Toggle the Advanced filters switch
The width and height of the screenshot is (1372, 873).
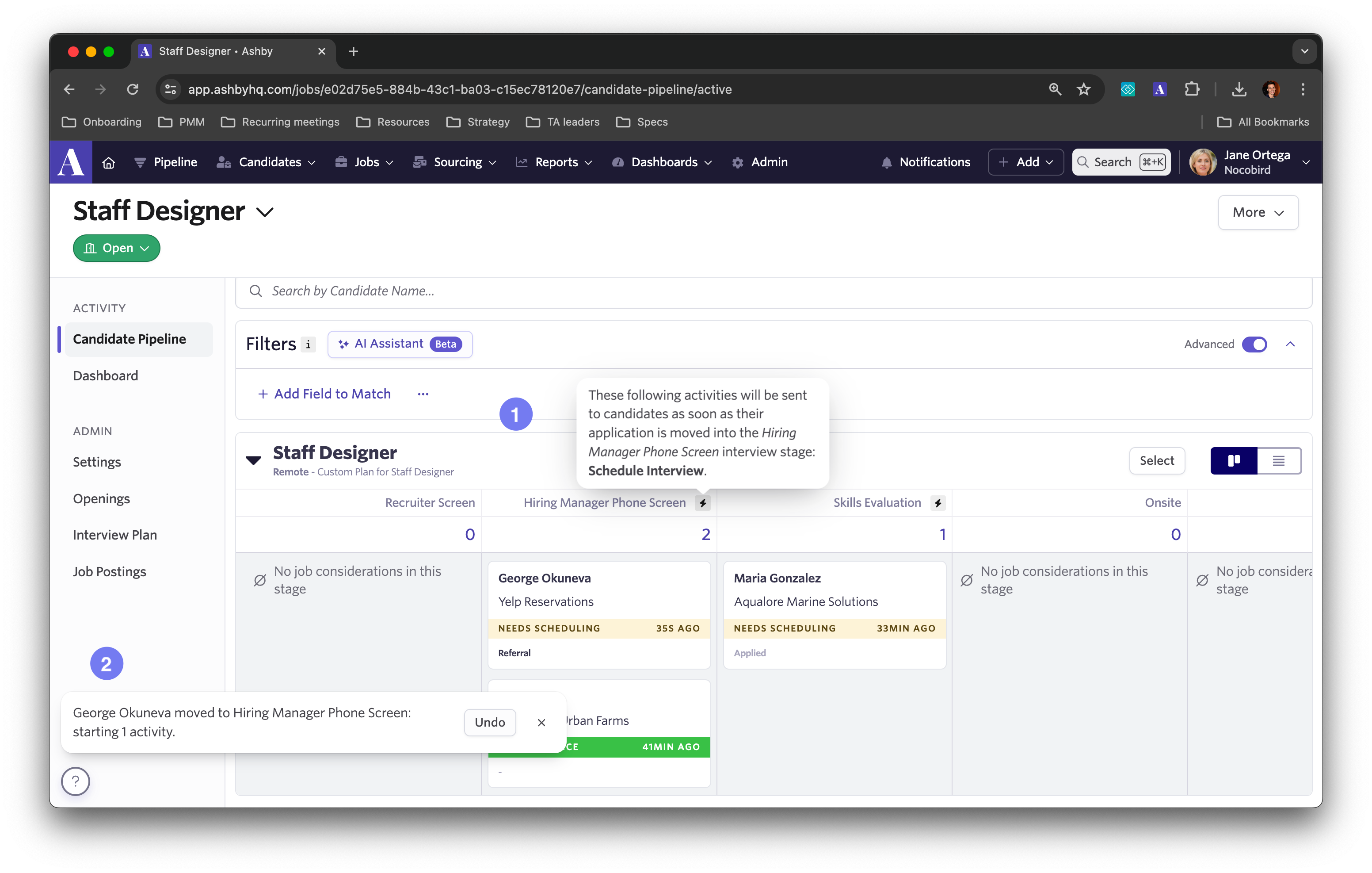tap(1254, 345)
